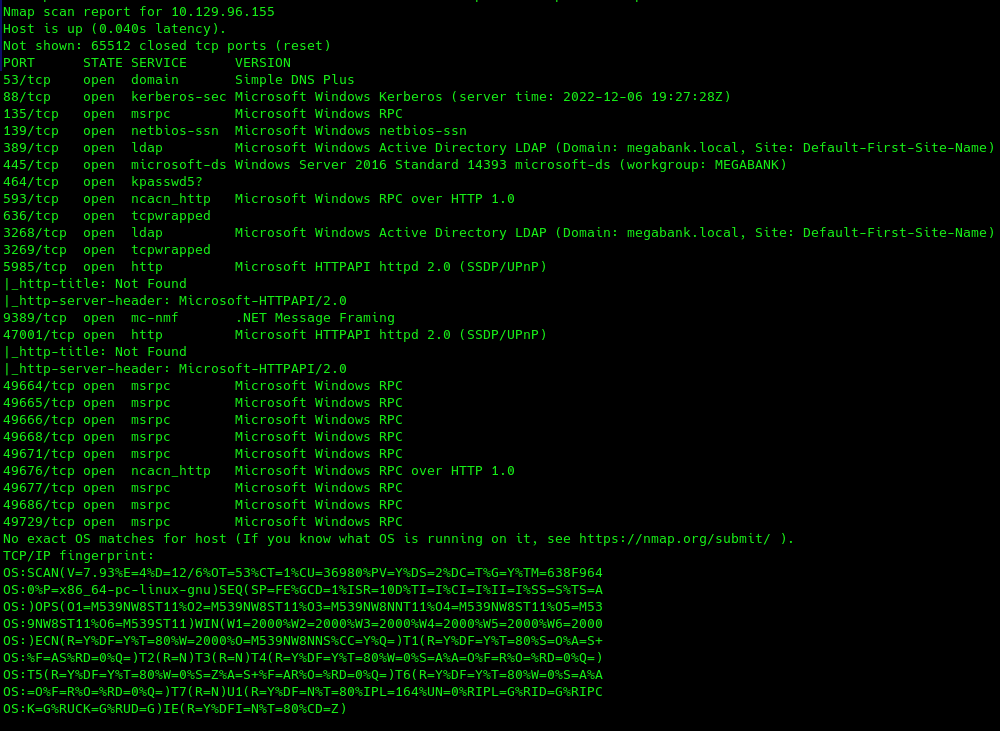The image size is (1000, 731).
Task: Click the .NET Message Framing version text
Action: [315, 318]
